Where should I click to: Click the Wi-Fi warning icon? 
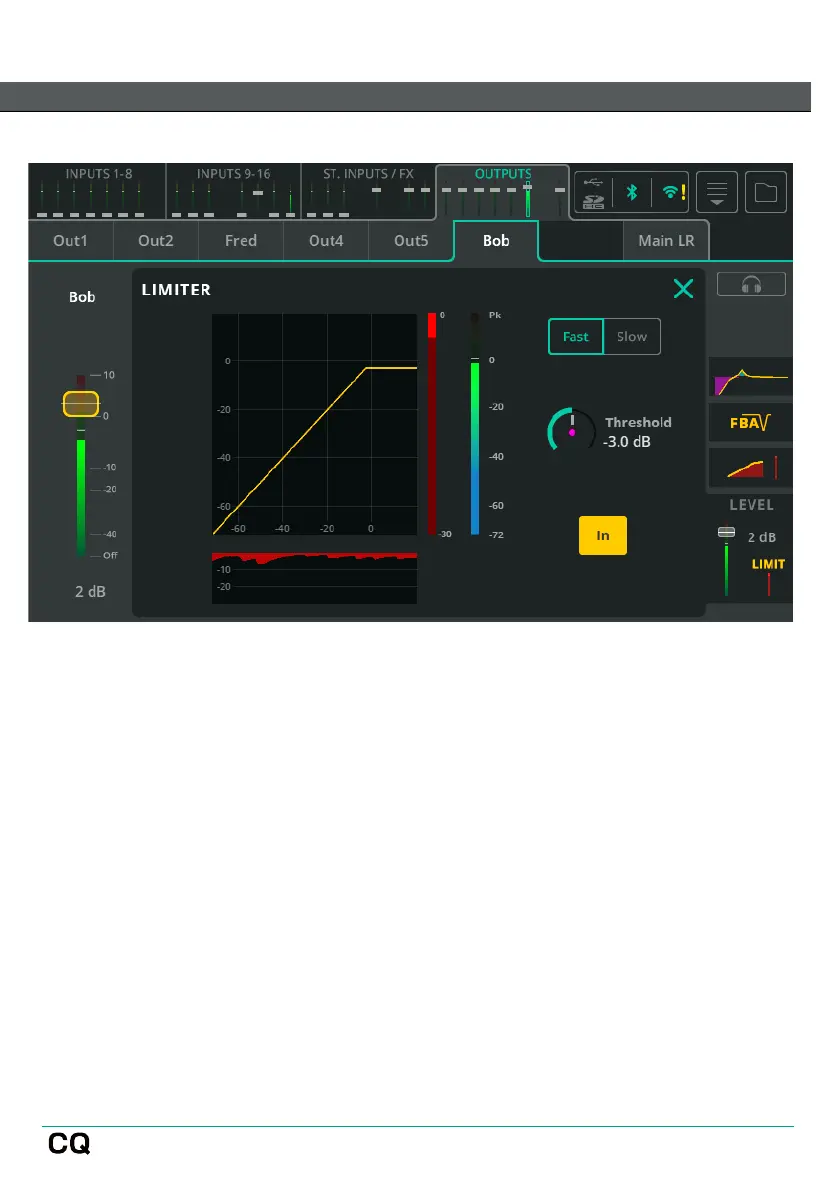(x=674, y=192)
